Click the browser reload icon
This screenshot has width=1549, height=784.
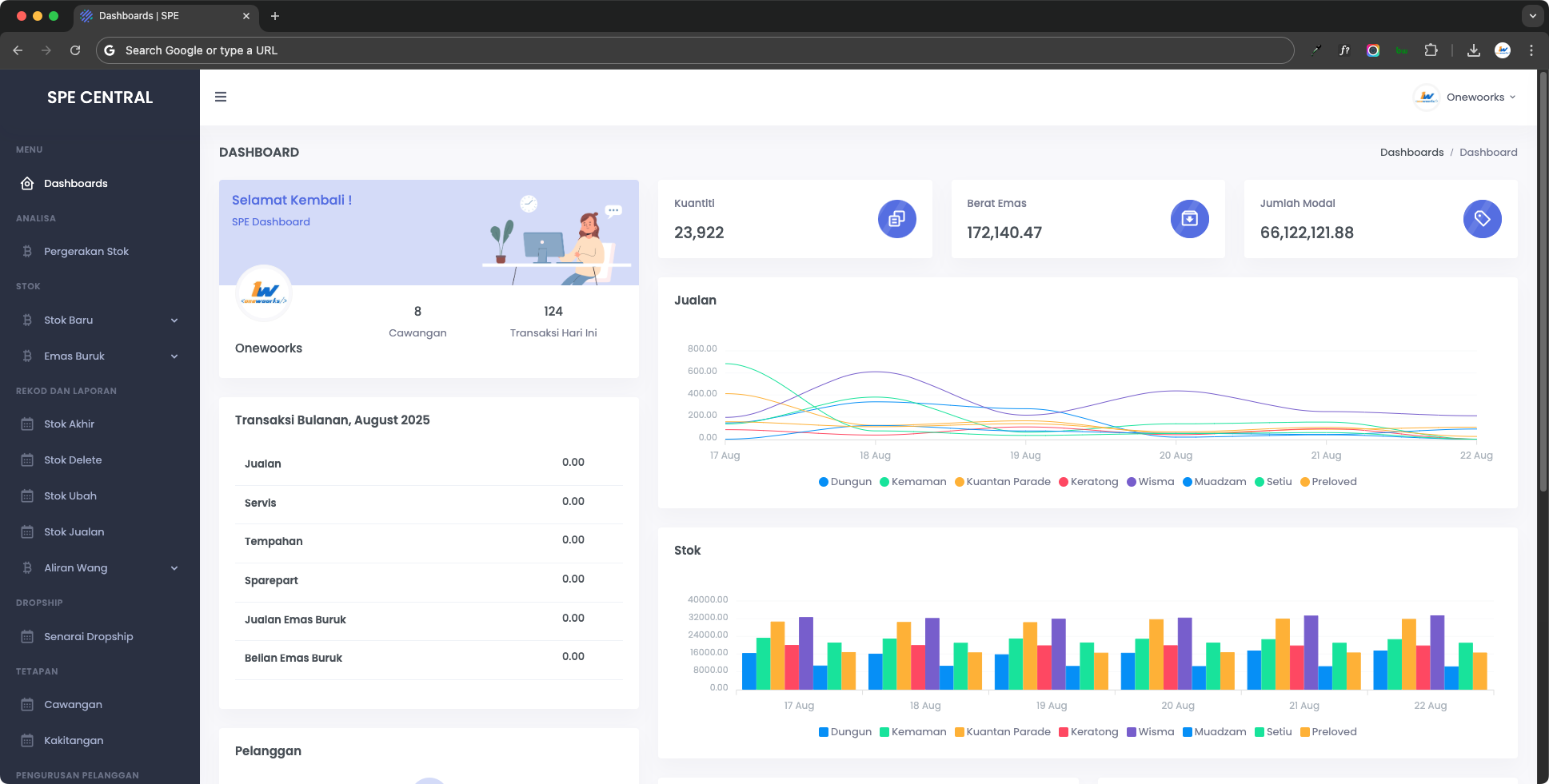(x=75, y=50)
